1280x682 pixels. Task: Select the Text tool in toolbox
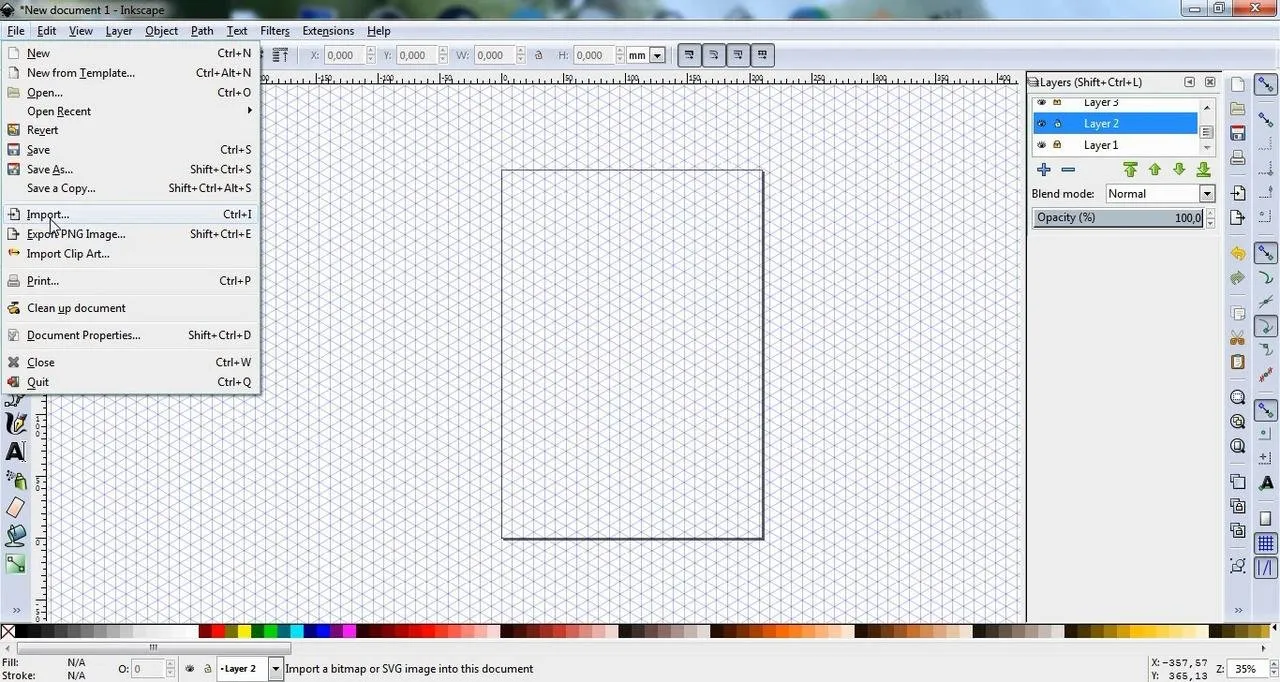[15, 452]
